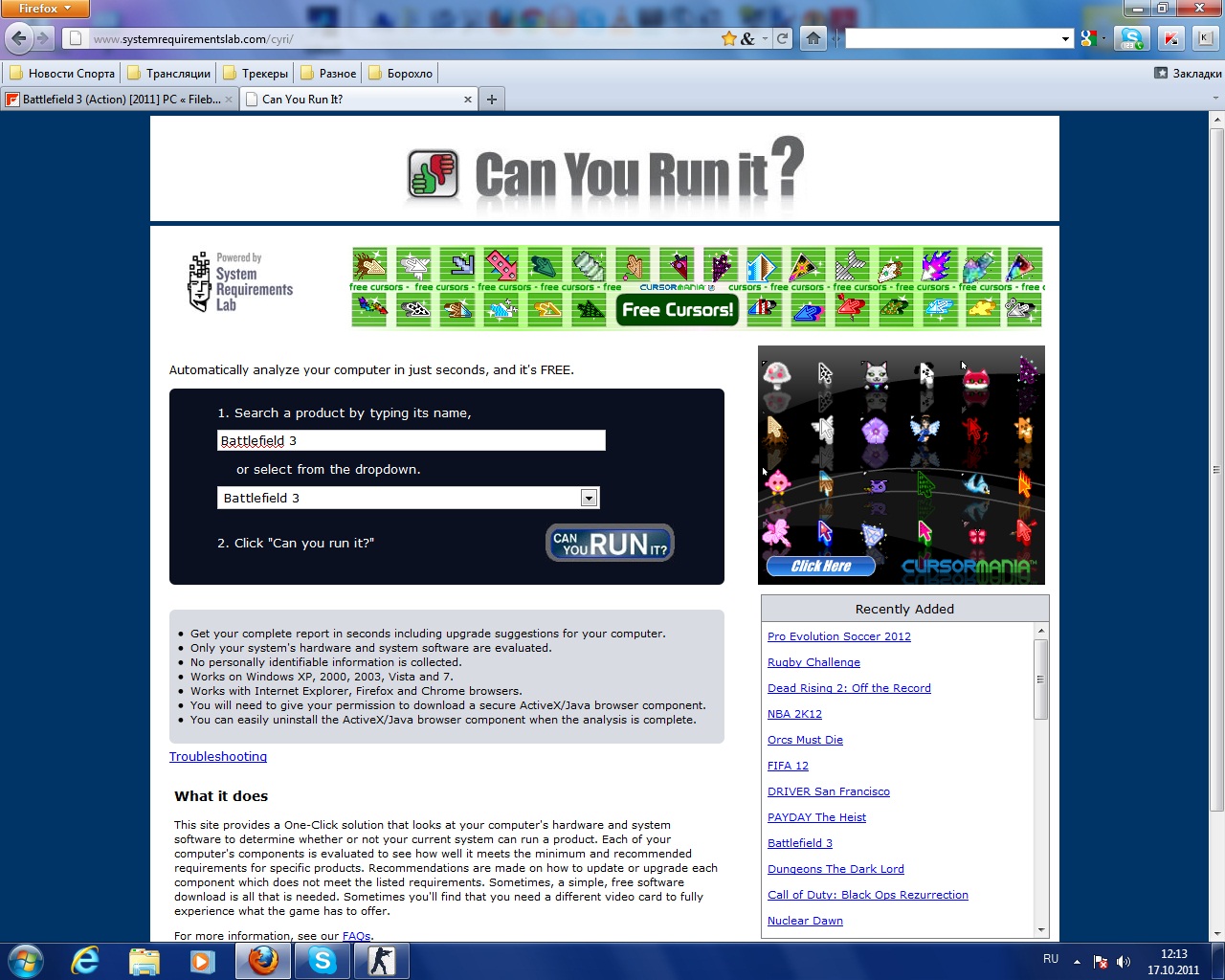Open the Troubleshooting link
Image resolution: width=1225 pixels, height=980 pixels.
point(218,756)
